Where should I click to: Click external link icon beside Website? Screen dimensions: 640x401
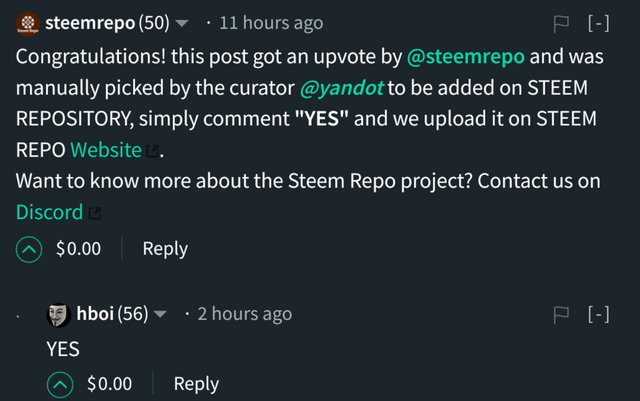pos(152,151)
